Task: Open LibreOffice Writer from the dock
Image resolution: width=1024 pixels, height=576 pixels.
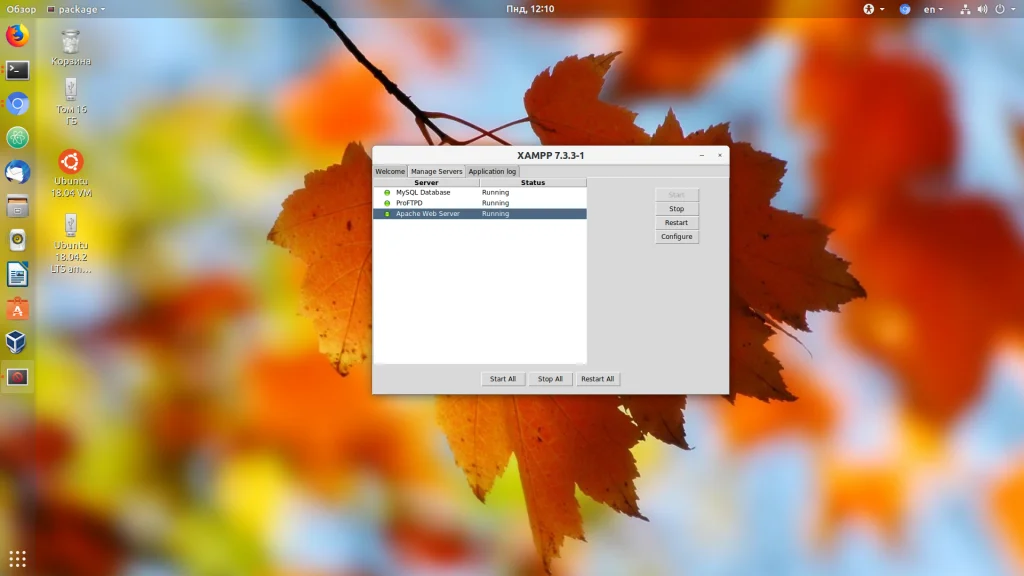Action: tap(17, 274)
